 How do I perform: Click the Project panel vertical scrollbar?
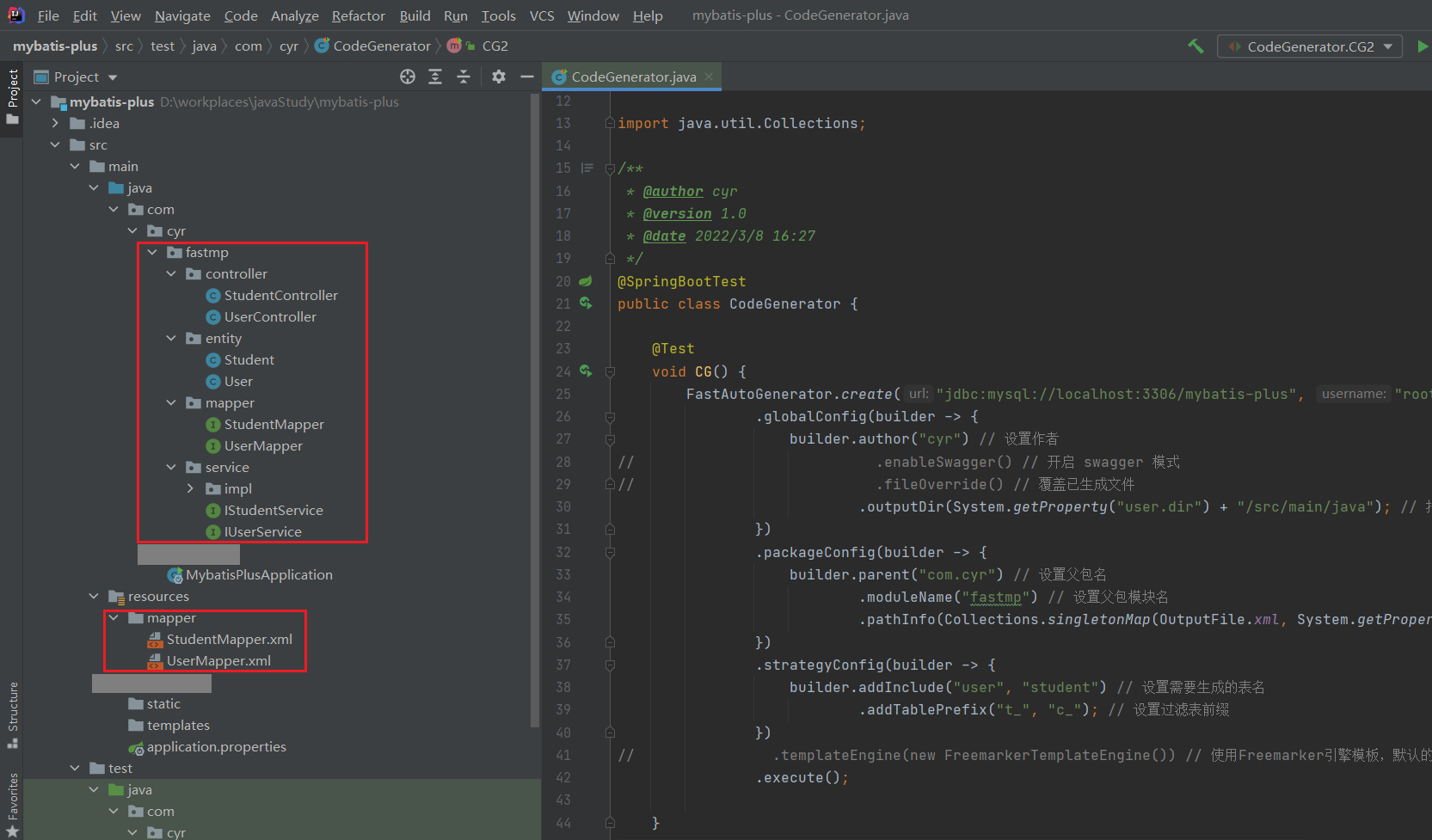pyautogui.click(x=535, y=408)
